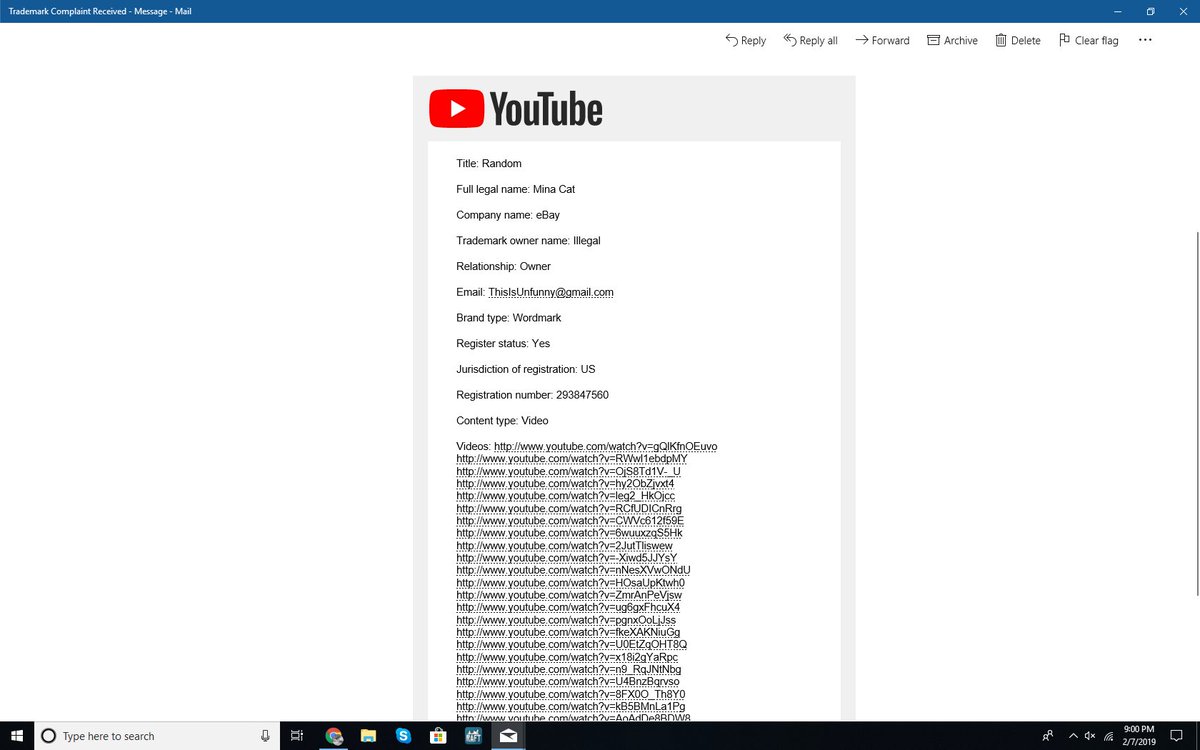Open the more actions ellipsis menu

pos(1145,40)
